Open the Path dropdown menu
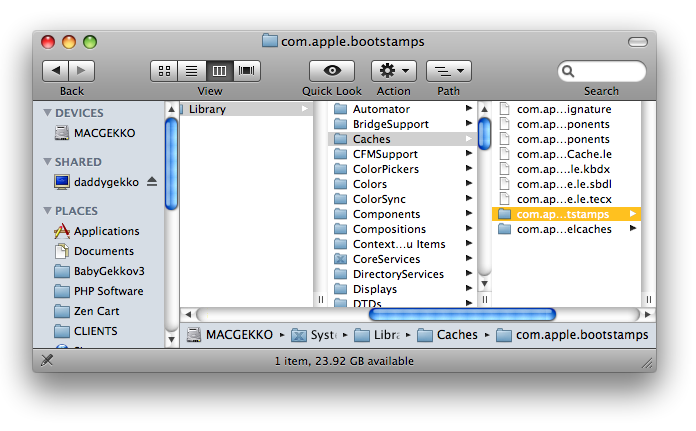The height and width of the screenshot is (431, 696). tap(449, 71)
